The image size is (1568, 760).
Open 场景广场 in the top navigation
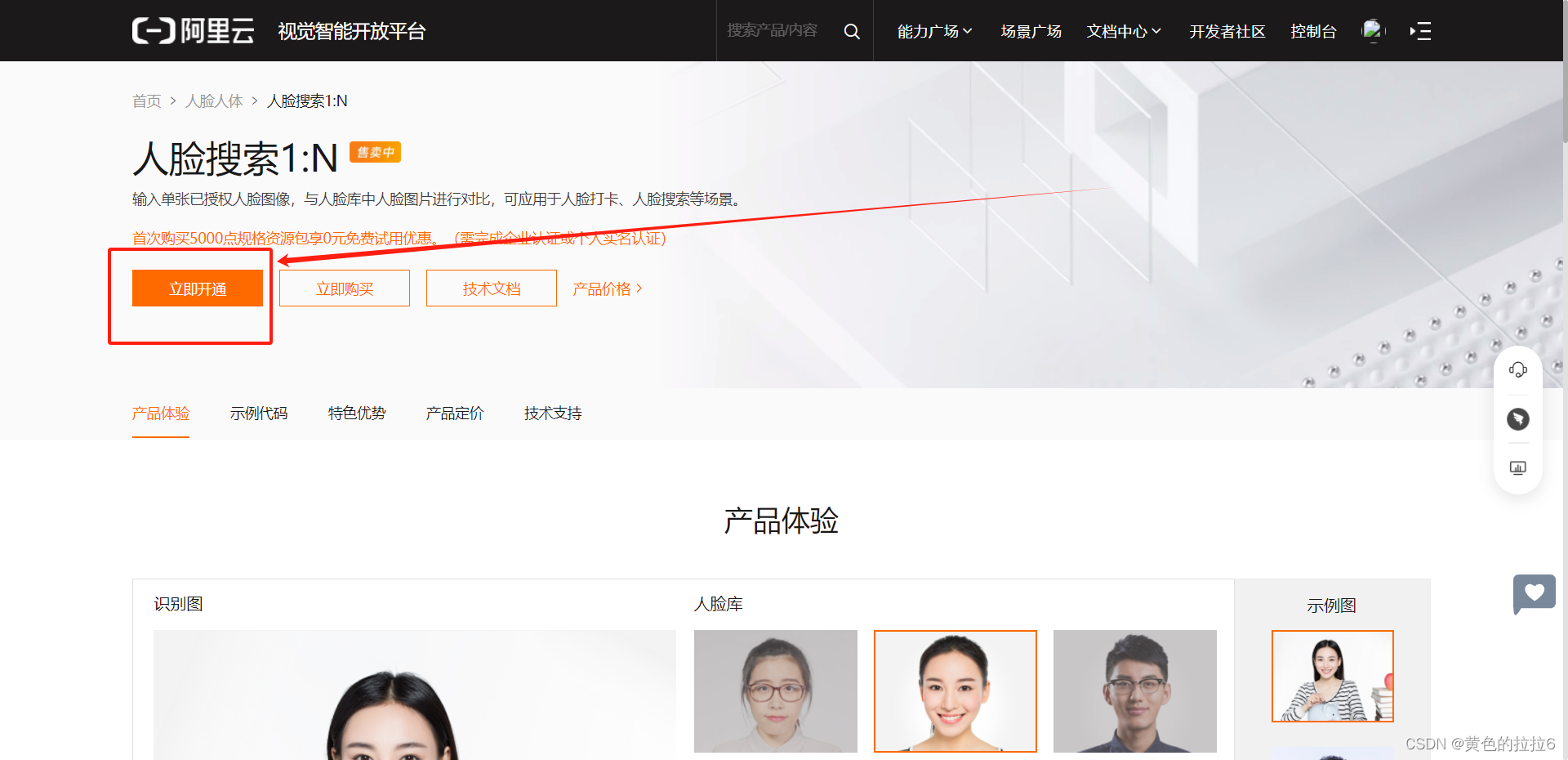coord(1031,31)
